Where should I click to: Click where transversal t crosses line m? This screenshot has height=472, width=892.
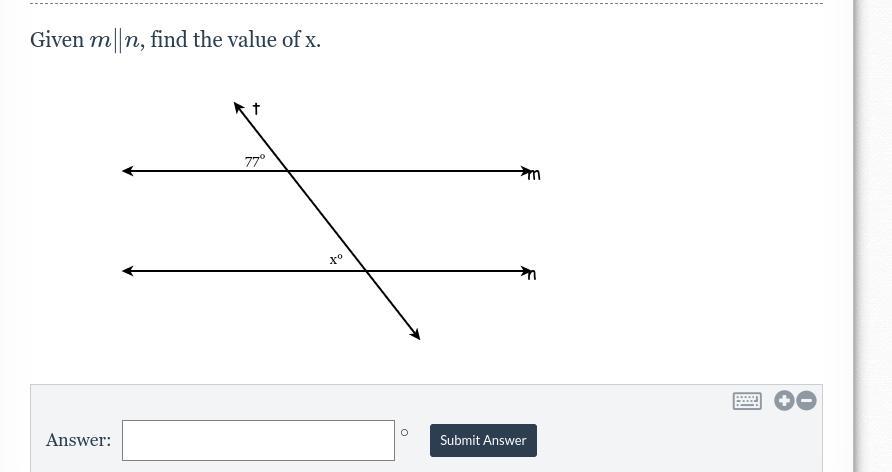coord(287,171)
